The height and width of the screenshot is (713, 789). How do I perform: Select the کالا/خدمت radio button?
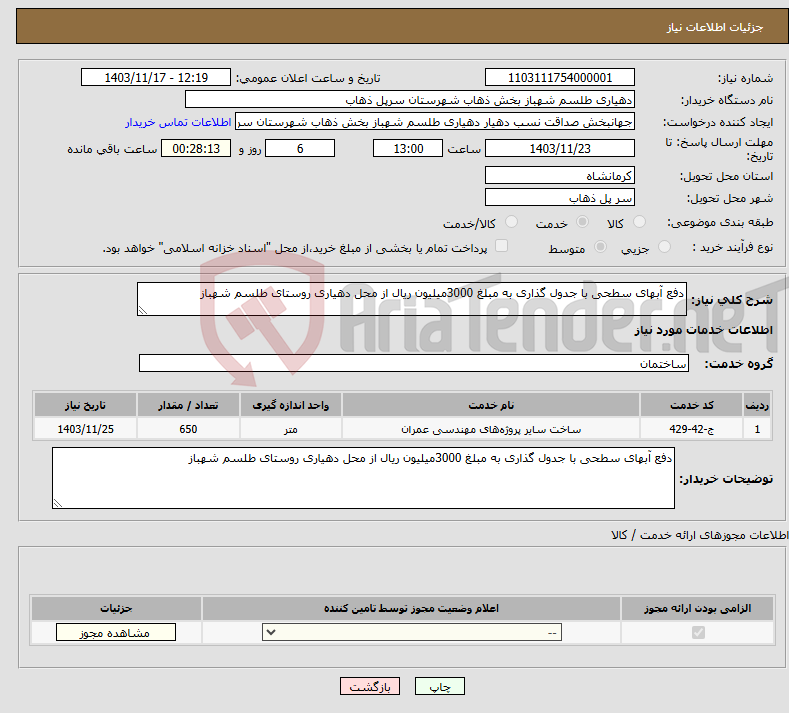point(511,222)
